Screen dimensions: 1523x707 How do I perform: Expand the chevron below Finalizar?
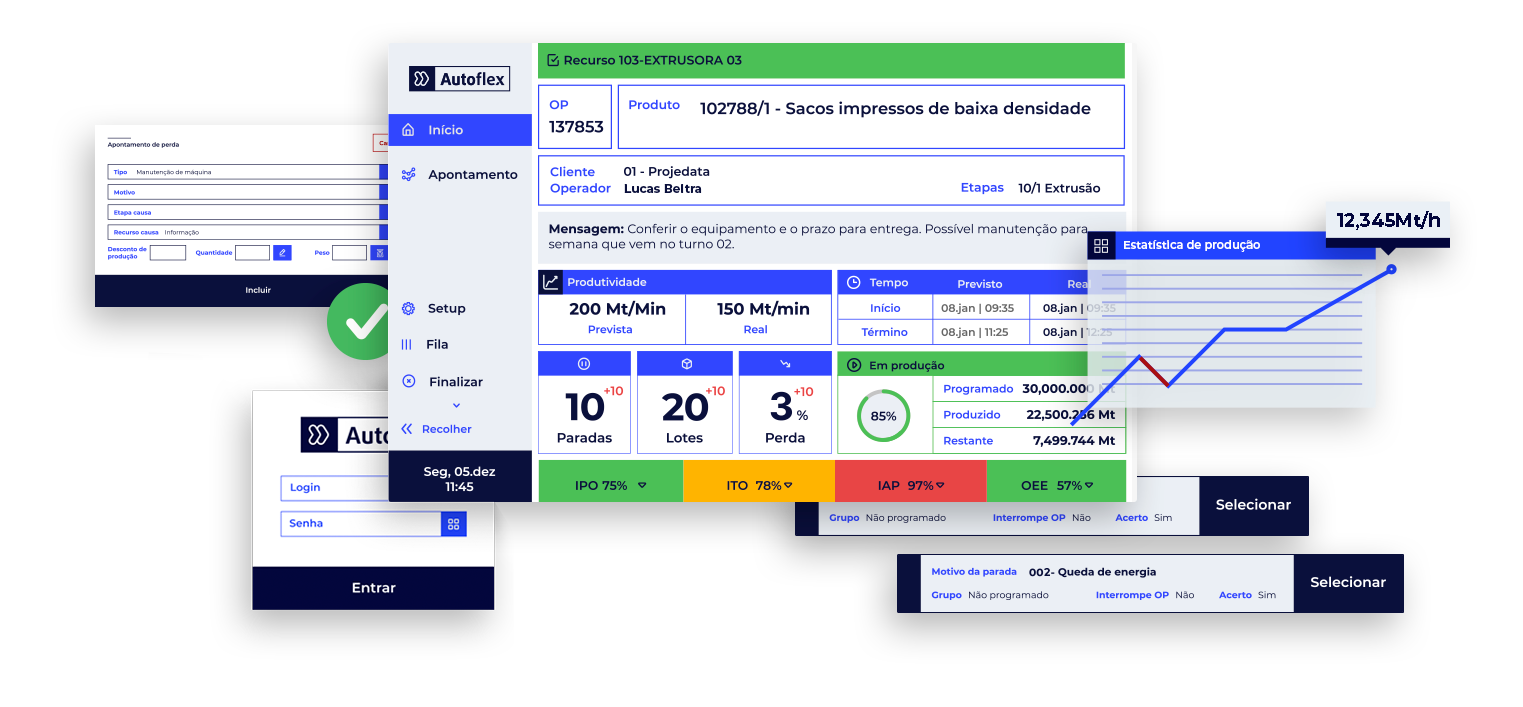pos(456,405)
